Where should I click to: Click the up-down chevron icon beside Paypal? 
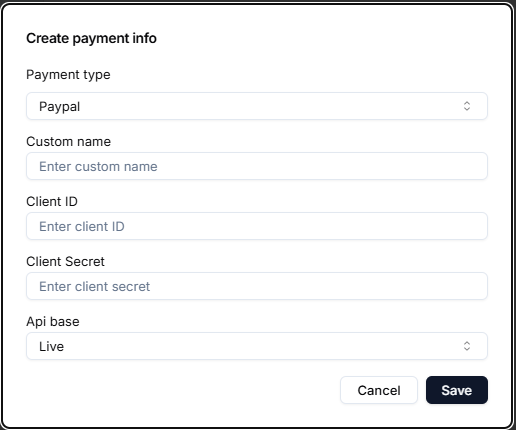(x=467, y=106)
